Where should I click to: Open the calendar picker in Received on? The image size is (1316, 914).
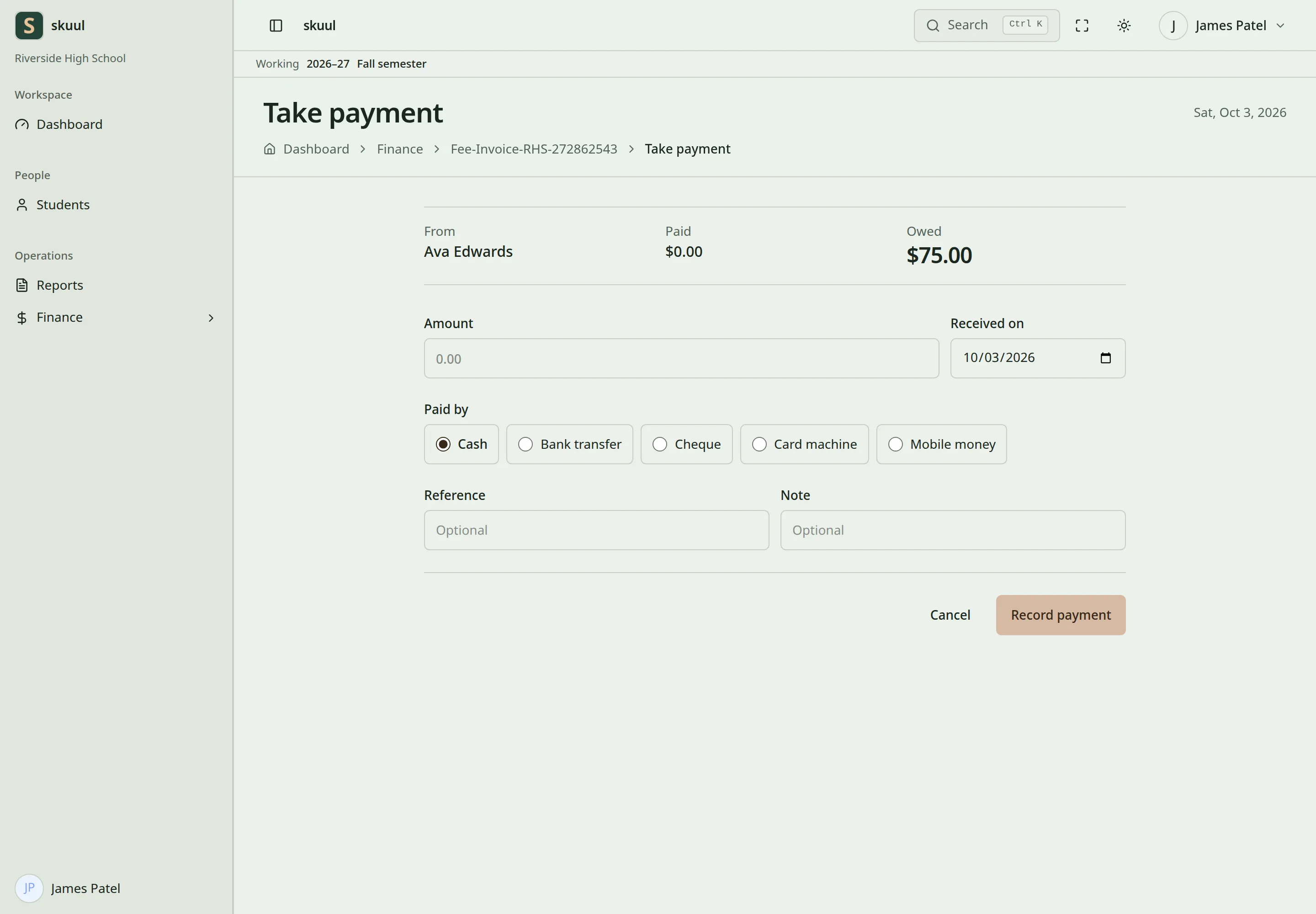point(1106,358)
